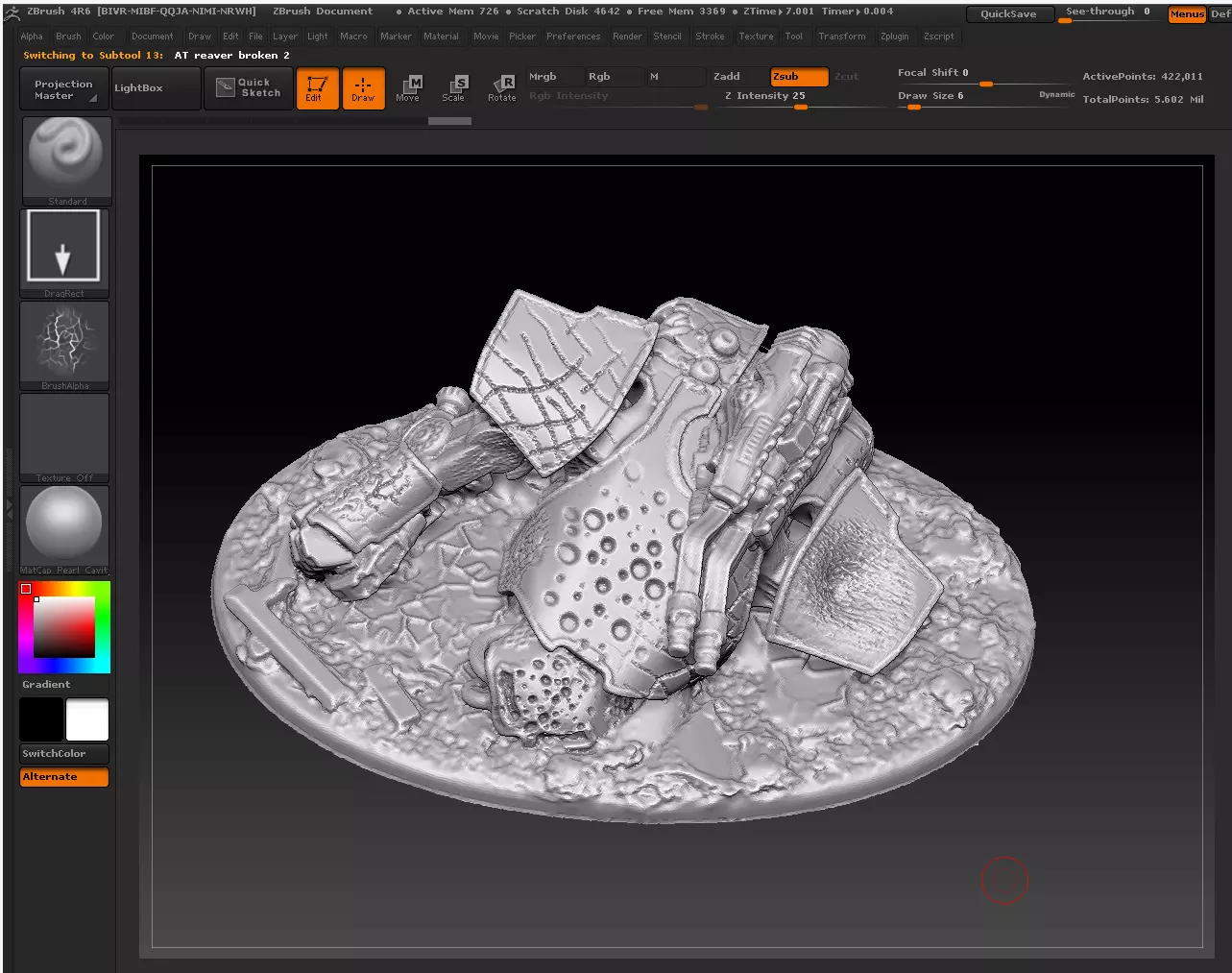Open the Preferences menu

pyautogui.click(x=573, y=36)
